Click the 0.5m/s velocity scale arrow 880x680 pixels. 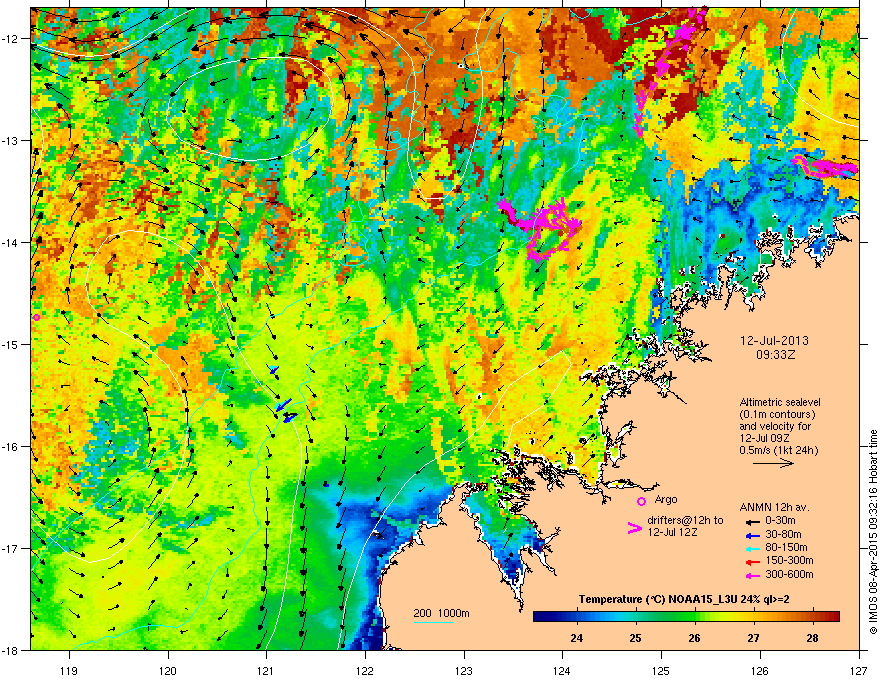[773, 464]
